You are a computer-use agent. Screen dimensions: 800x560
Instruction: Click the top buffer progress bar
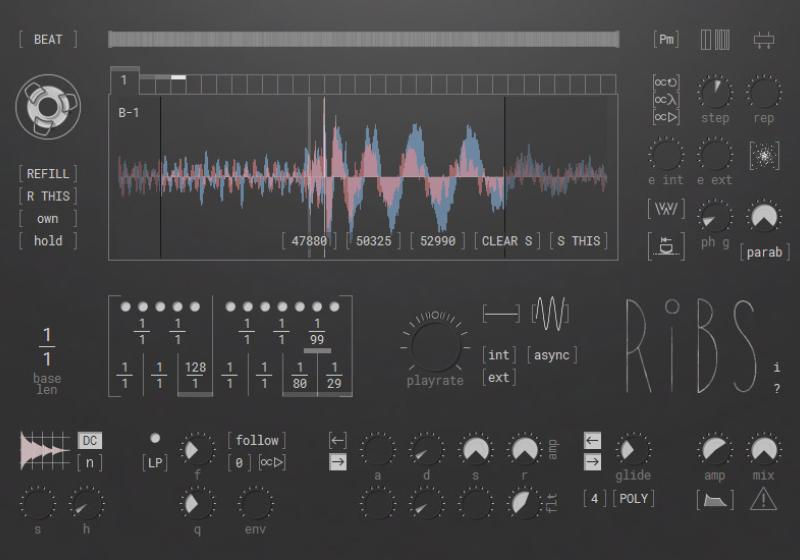pos(364,39)
